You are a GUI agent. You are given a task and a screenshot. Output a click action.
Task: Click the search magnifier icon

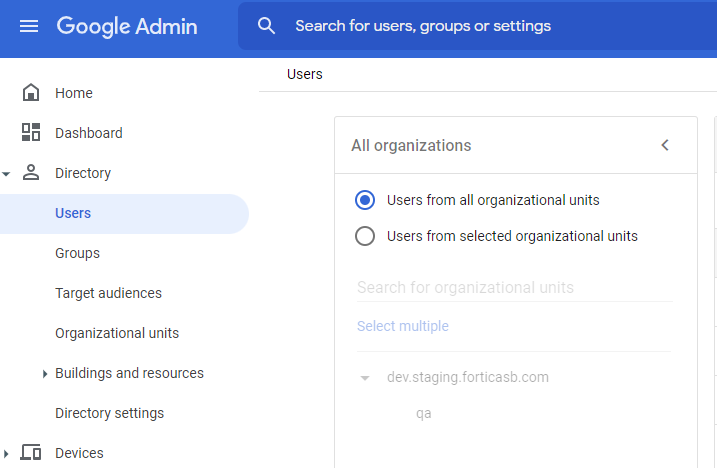(x=266, y=26)
